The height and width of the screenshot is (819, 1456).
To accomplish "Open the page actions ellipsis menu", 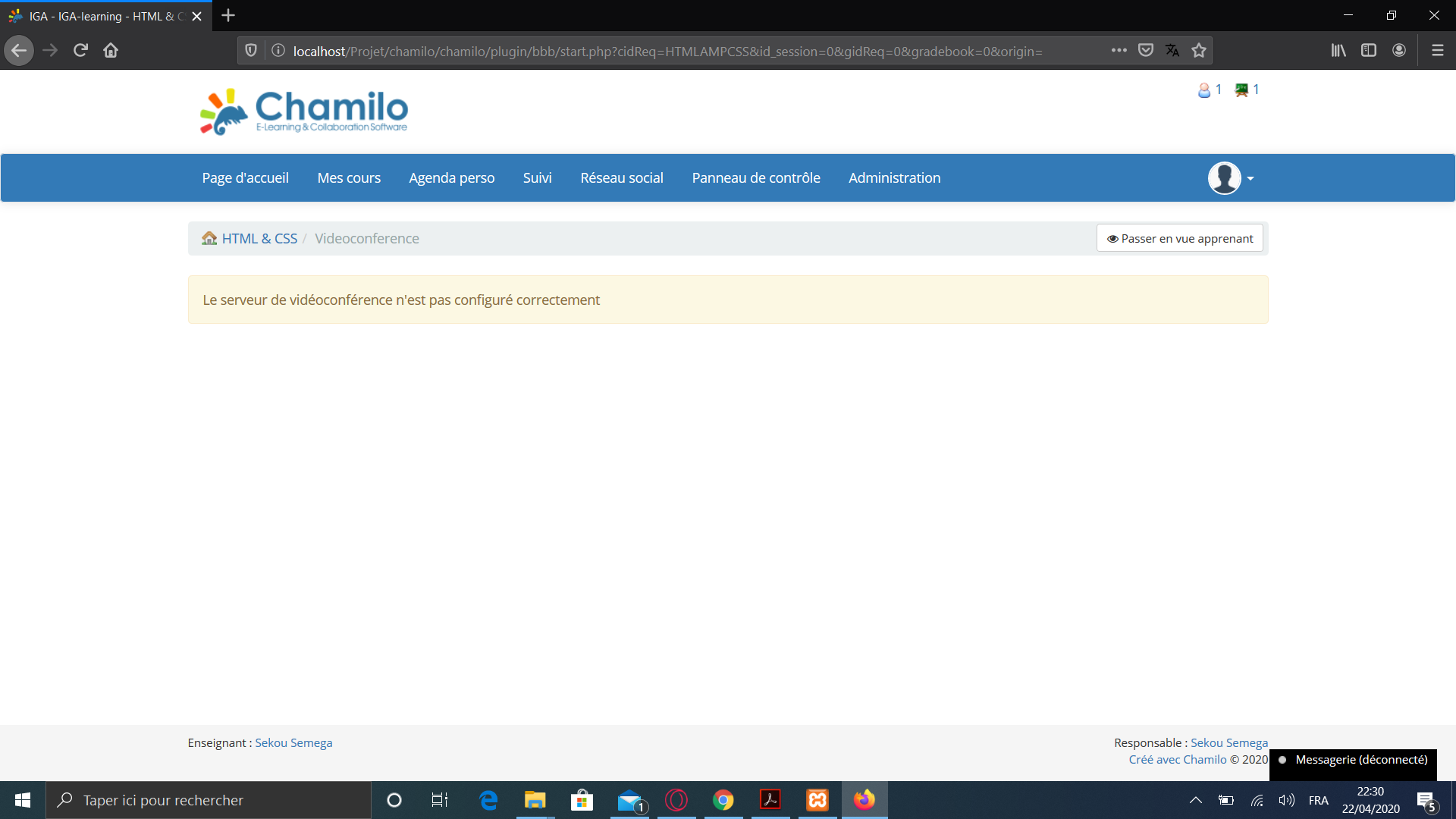I will click(x=1119, y=50).
